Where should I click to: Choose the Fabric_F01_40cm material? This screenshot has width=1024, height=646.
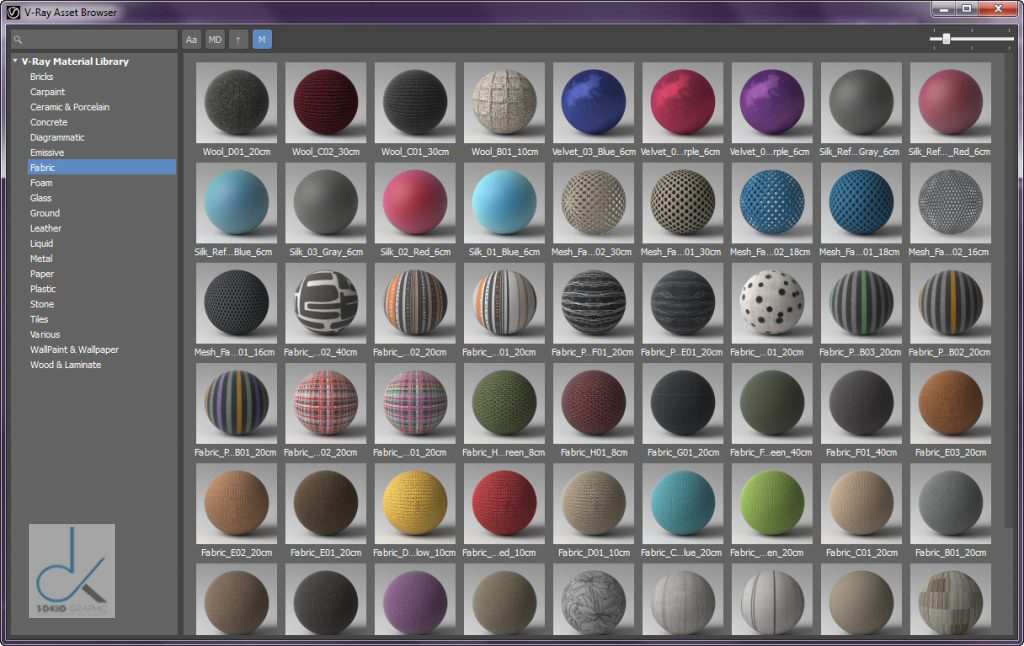861,404
